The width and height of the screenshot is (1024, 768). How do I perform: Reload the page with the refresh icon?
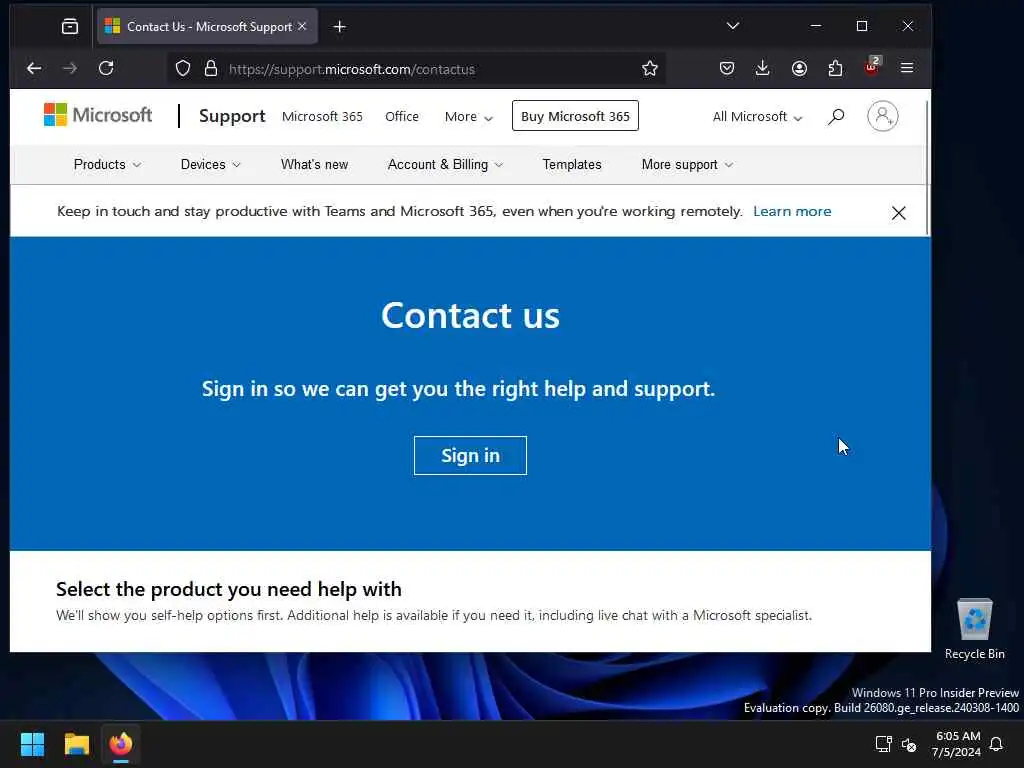click(106, 68)
